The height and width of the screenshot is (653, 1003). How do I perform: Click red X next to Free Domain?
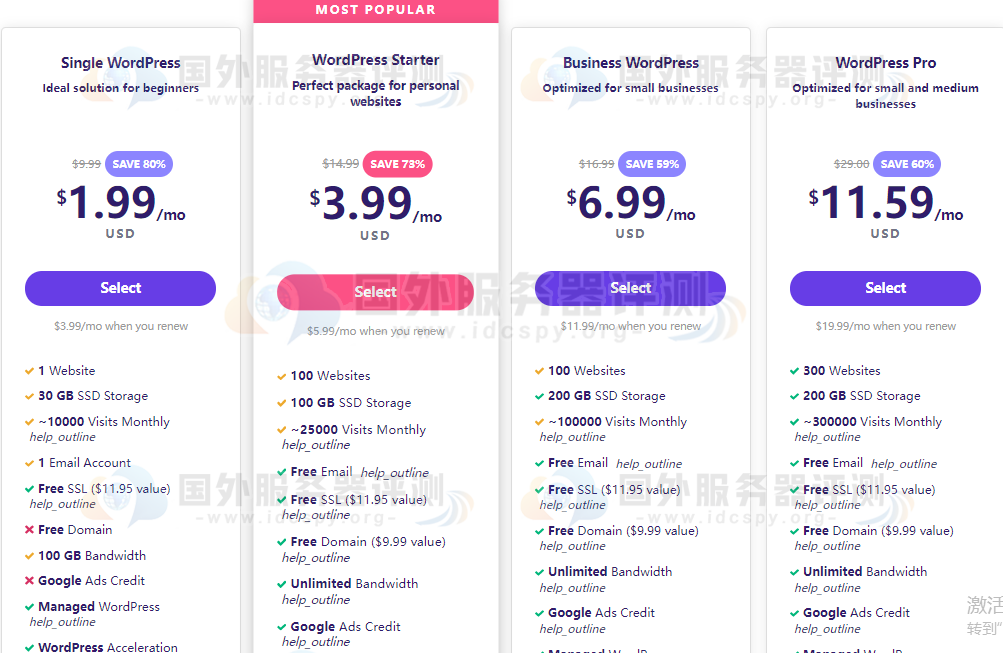pos(29,530)
